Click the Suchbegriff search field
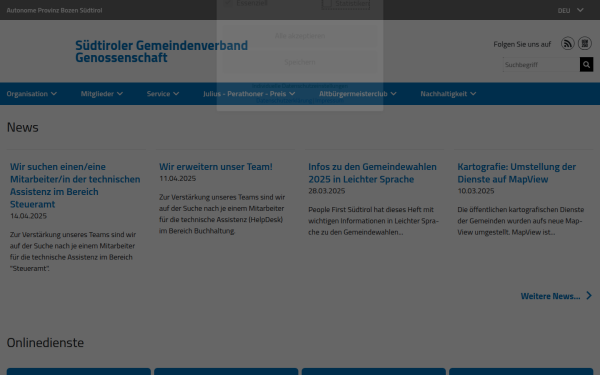The height and width of the screenshot is (375, 600). point(541,65)
